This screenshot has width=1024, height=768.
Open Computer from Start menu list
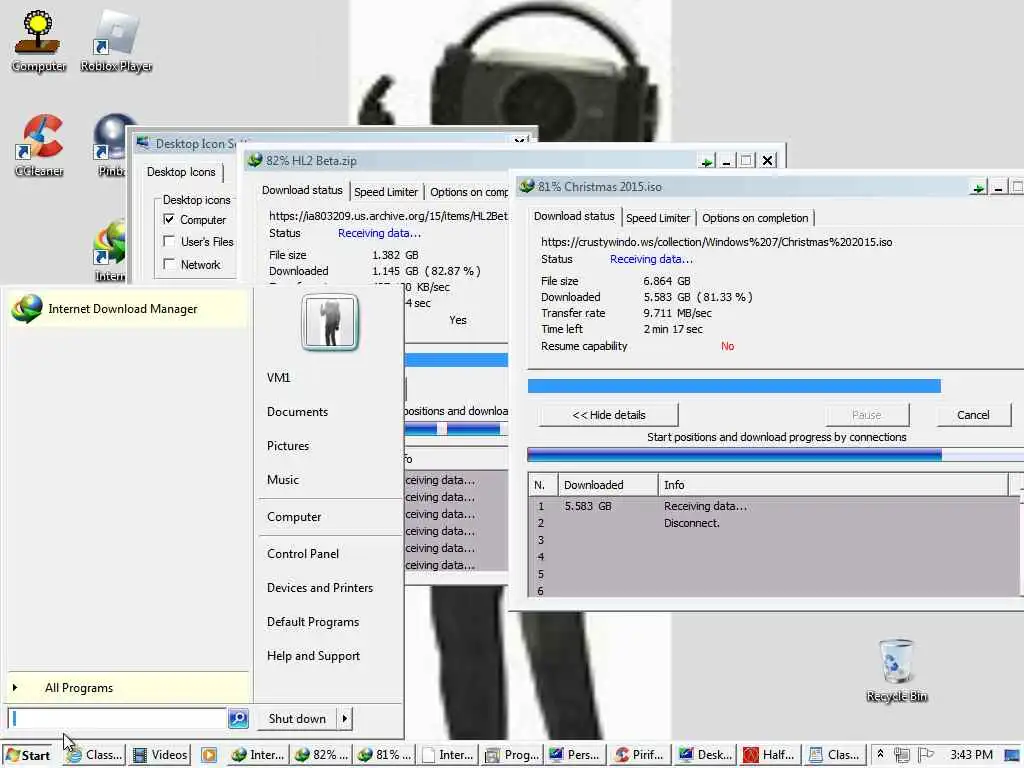point(294,517)
